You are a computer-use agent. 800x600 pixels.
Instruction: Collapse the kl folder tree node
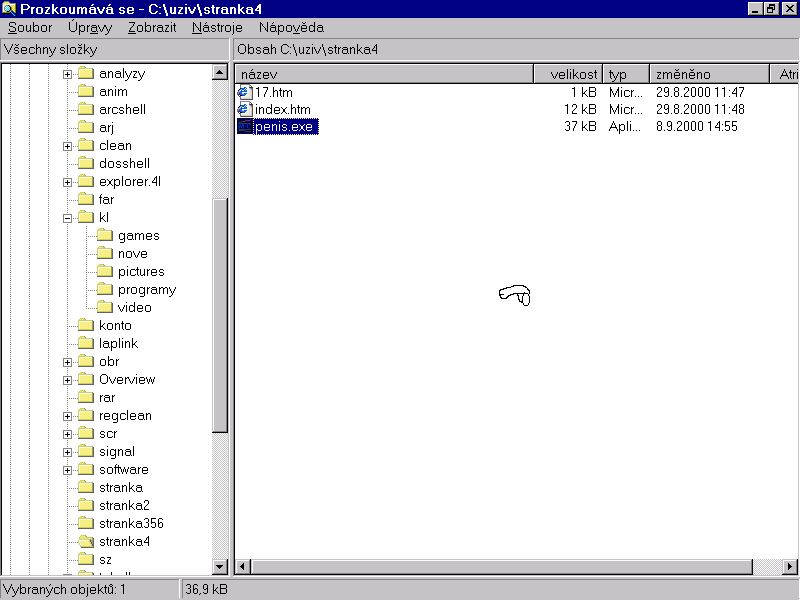point(67,218)
